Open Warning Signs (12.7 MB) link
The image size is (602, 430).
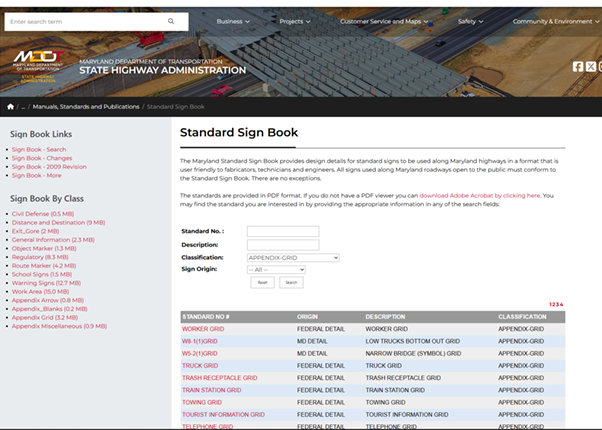[x=46, y=283]
